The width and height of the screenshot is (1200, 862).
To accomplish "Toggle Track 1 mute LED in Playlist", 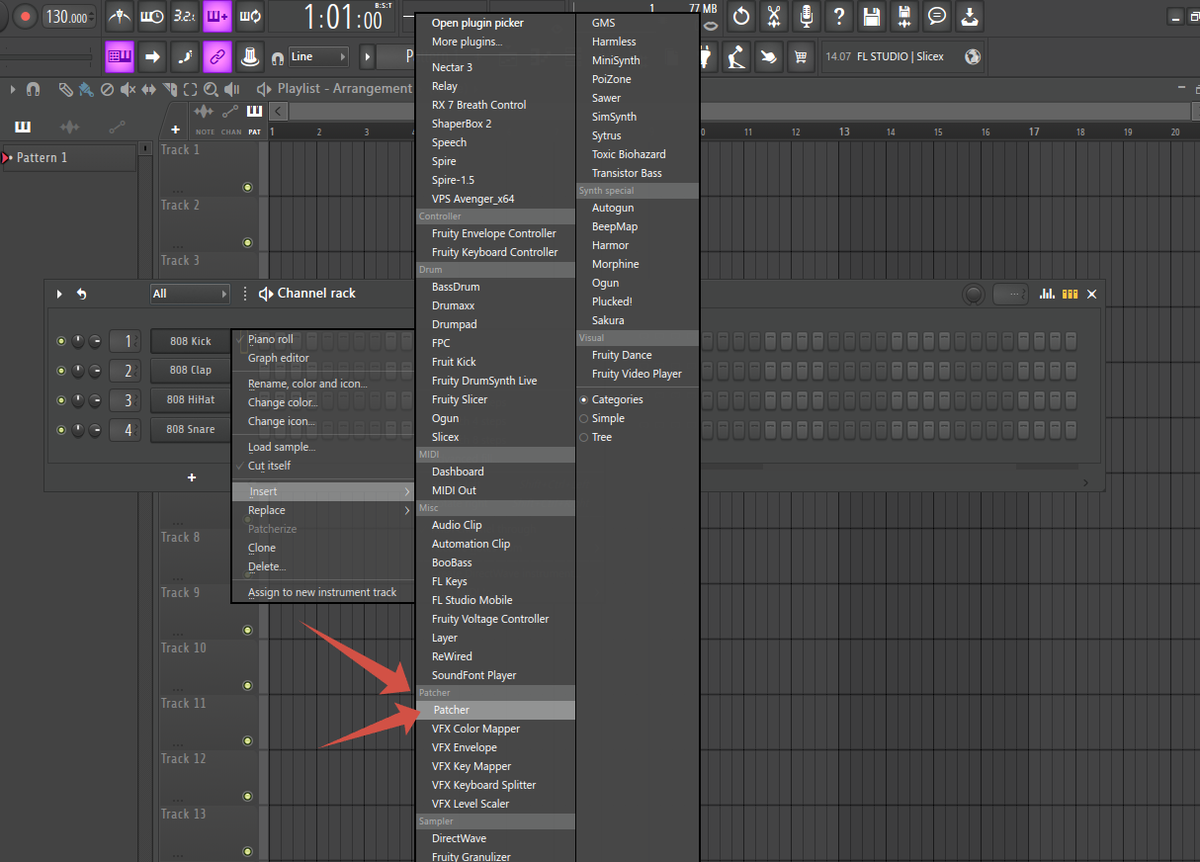I will (x=247, y=187).
